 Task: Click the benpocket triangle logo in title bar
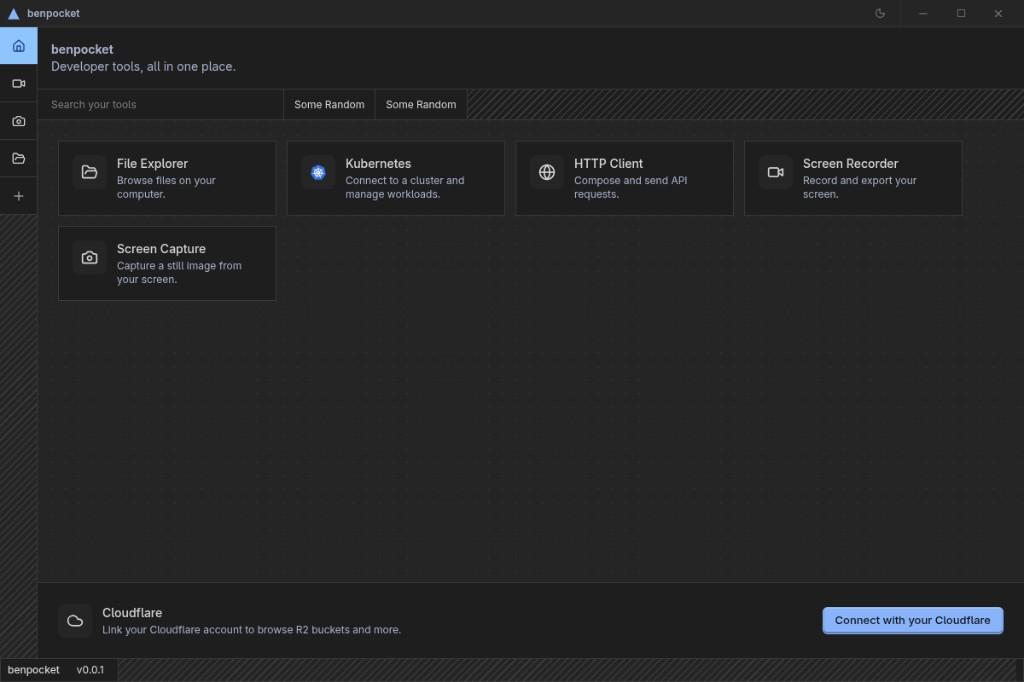coord(13,13)
